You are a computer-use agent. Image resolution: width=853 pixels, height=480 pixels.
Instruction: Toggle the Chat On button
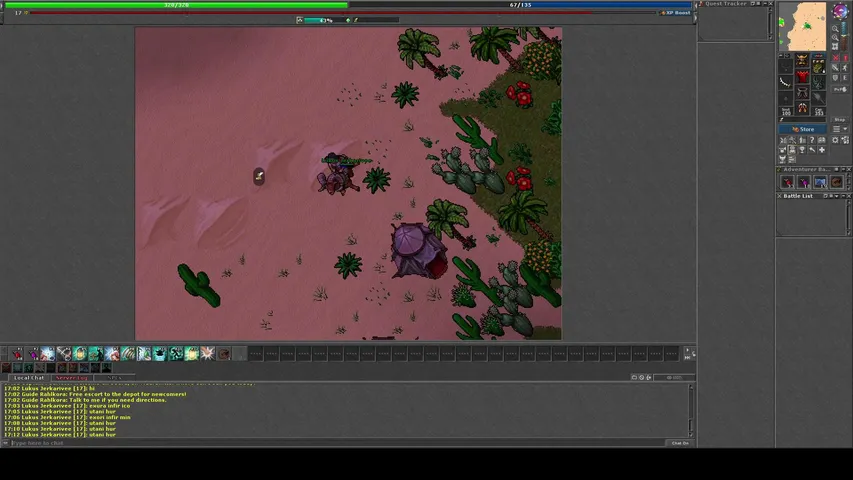click(680, 443)
